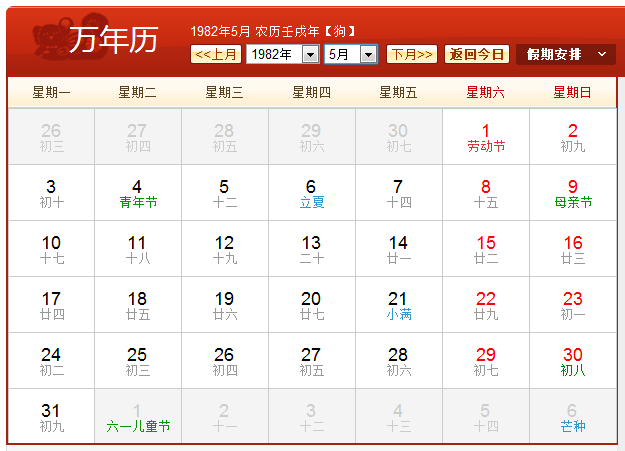This screenshot has height=451, width=625.
Task: Select May 16 廿三 cell
Action: (x=573, y=248)
